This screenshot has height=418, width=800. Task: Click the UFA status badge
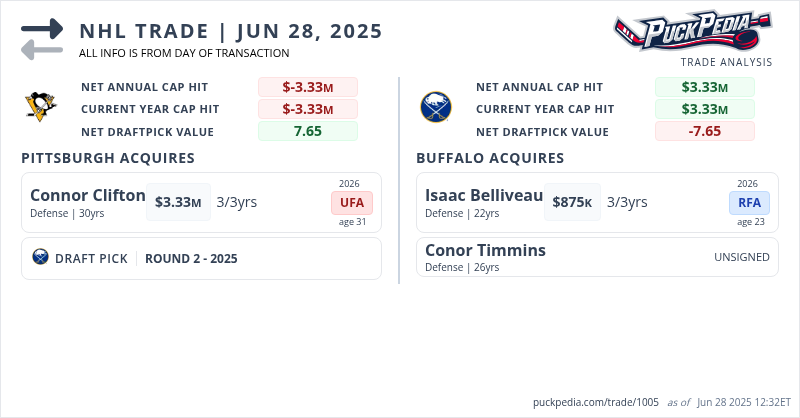[x=350, y=202]
